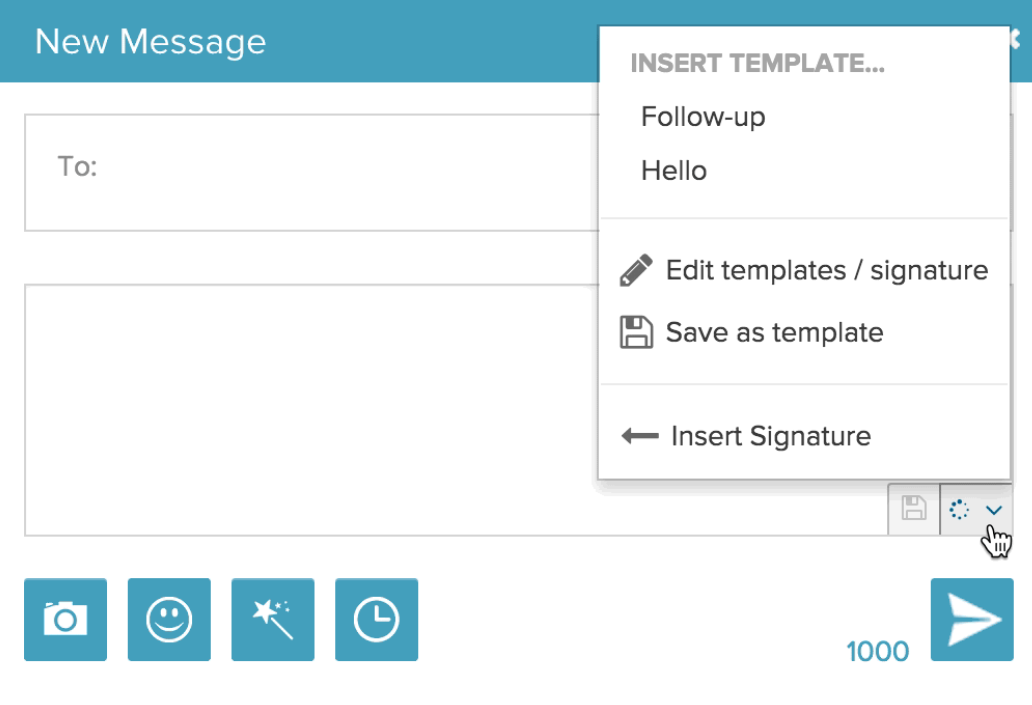The image size is (1032, 705).
Task: Click the 1000 character counter
Action: click(877, 652)
